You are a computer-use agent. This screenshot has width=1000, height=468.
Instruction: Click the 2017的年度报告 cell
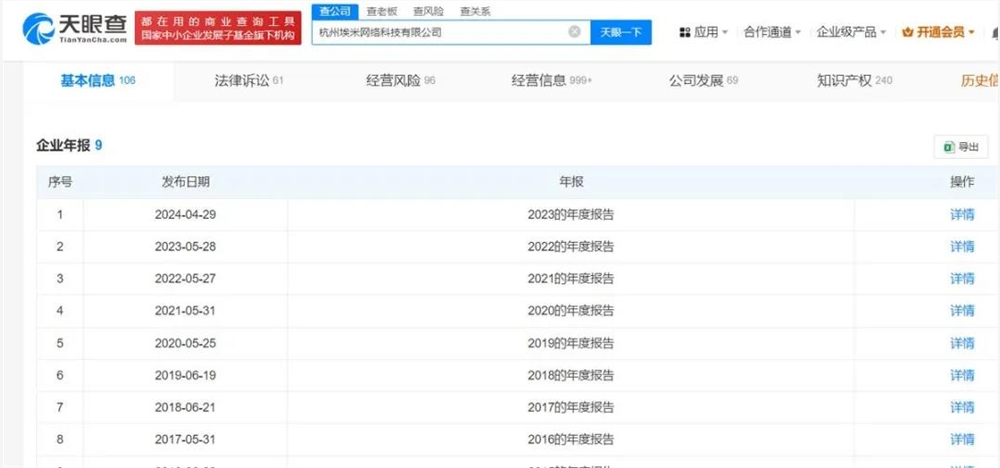click(571, 407)
